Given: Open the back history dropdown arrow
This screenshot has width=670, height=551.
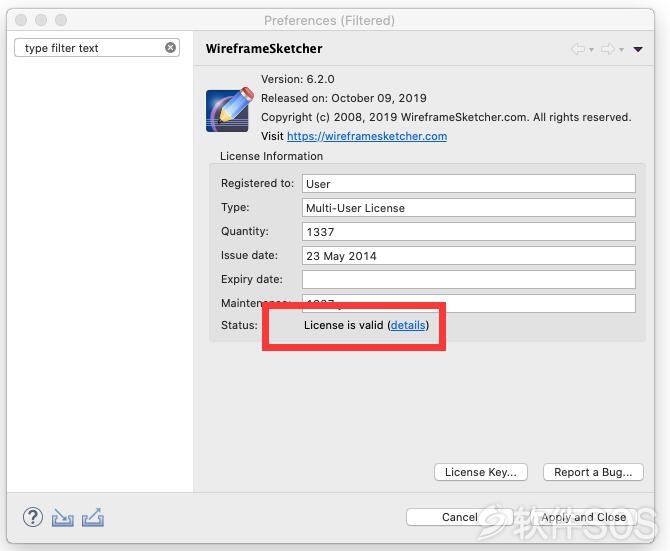Looking at the screenshot, I should pyautogui.click(x=591, y=50).
